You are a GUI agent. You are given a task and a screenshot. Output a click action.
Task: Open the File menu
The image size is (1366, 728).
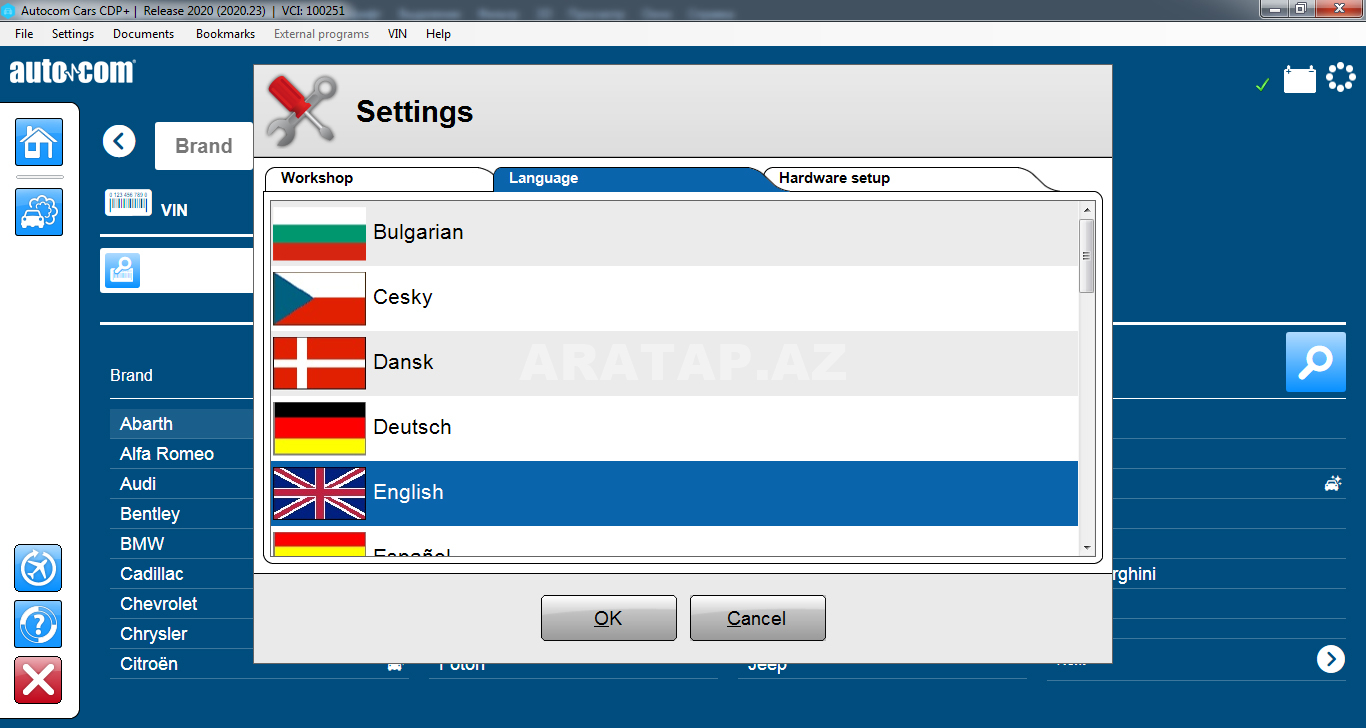(x=24, y=34)
